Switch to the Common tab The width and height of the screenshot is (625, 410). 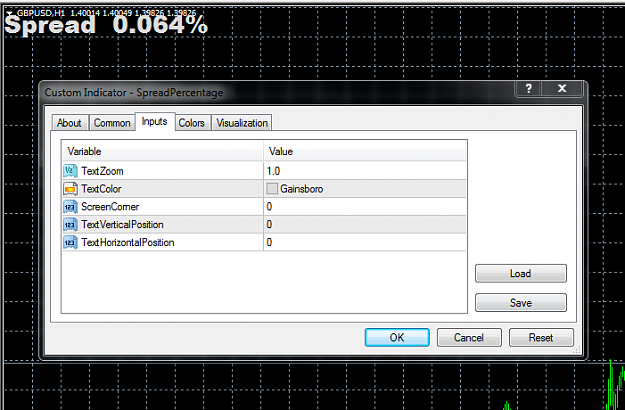click(x=112, y=123)
